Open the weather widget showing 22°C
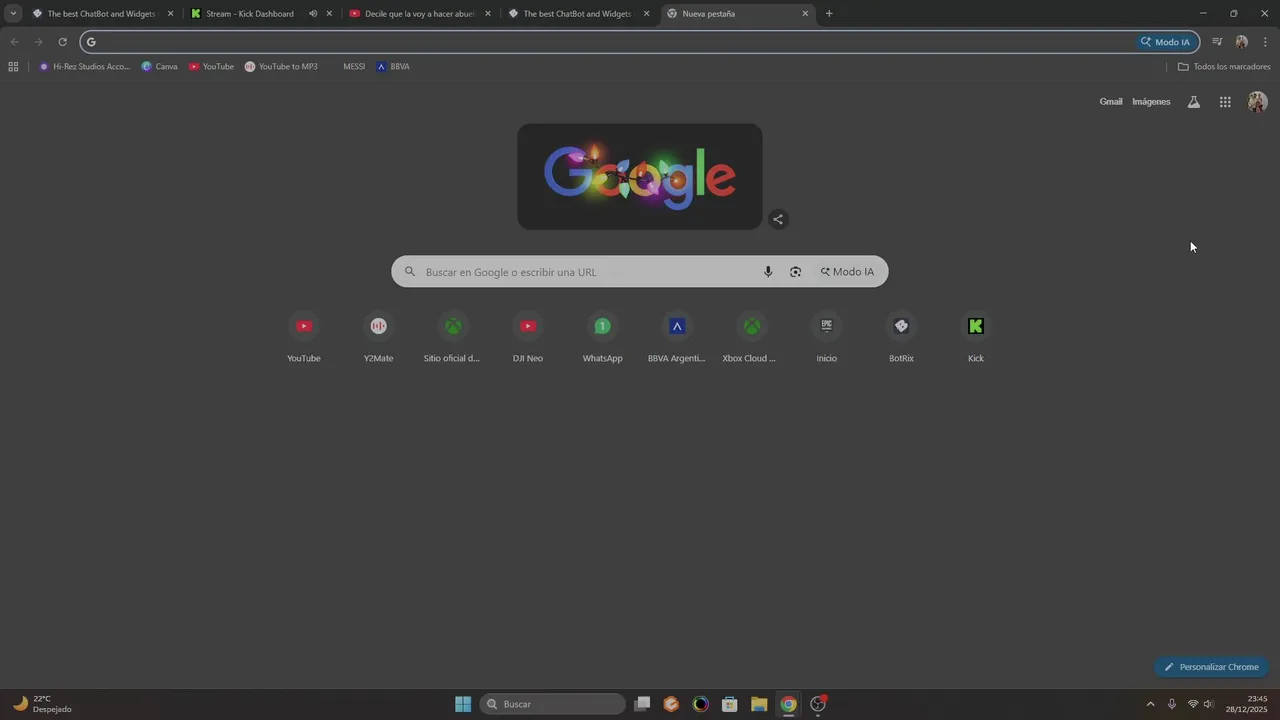The width and height of the screenshot is (1280, 720). click(42, 704)
